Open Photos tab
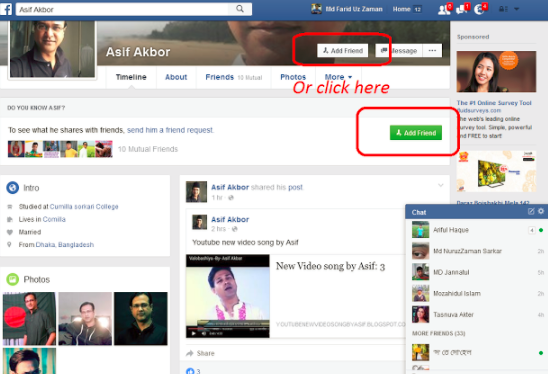 (293, 77)
